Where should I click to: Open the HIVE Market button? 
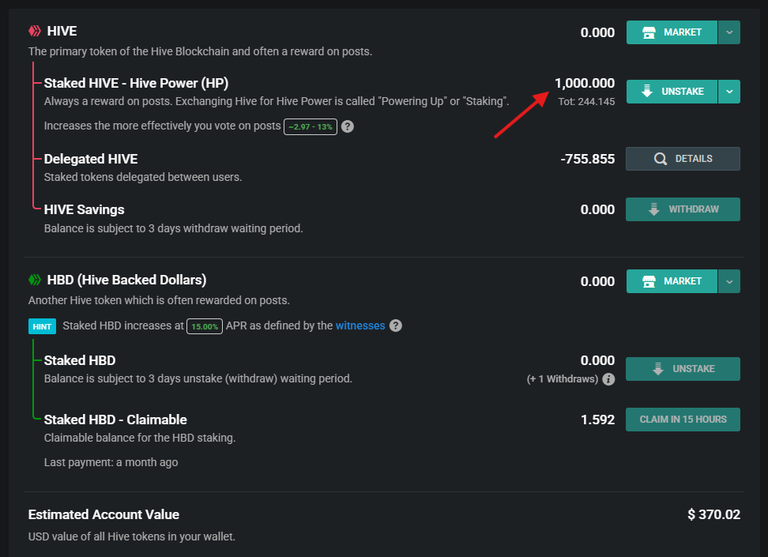point(672,32)
